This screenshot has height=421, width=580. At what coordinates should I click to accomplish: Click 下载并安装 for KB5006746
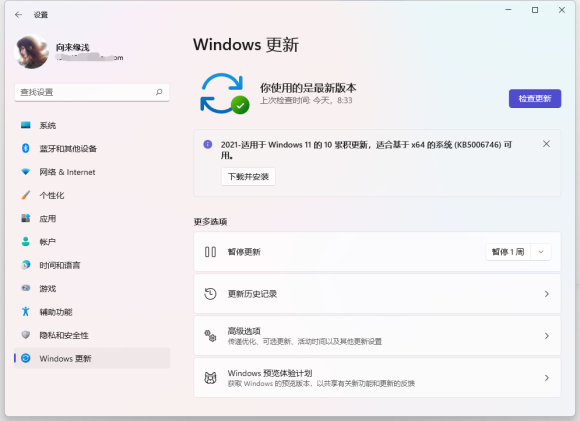[x=248, y=177]
